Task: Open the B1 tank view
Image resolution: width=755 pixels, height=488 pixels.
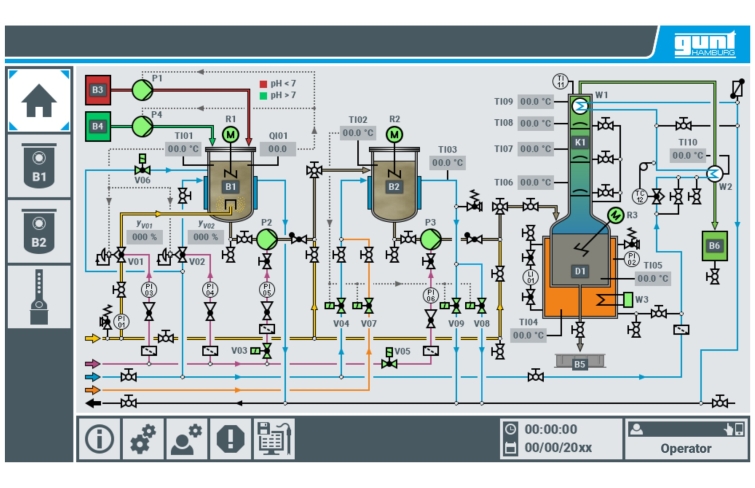Action: click(x=39, y=166)
